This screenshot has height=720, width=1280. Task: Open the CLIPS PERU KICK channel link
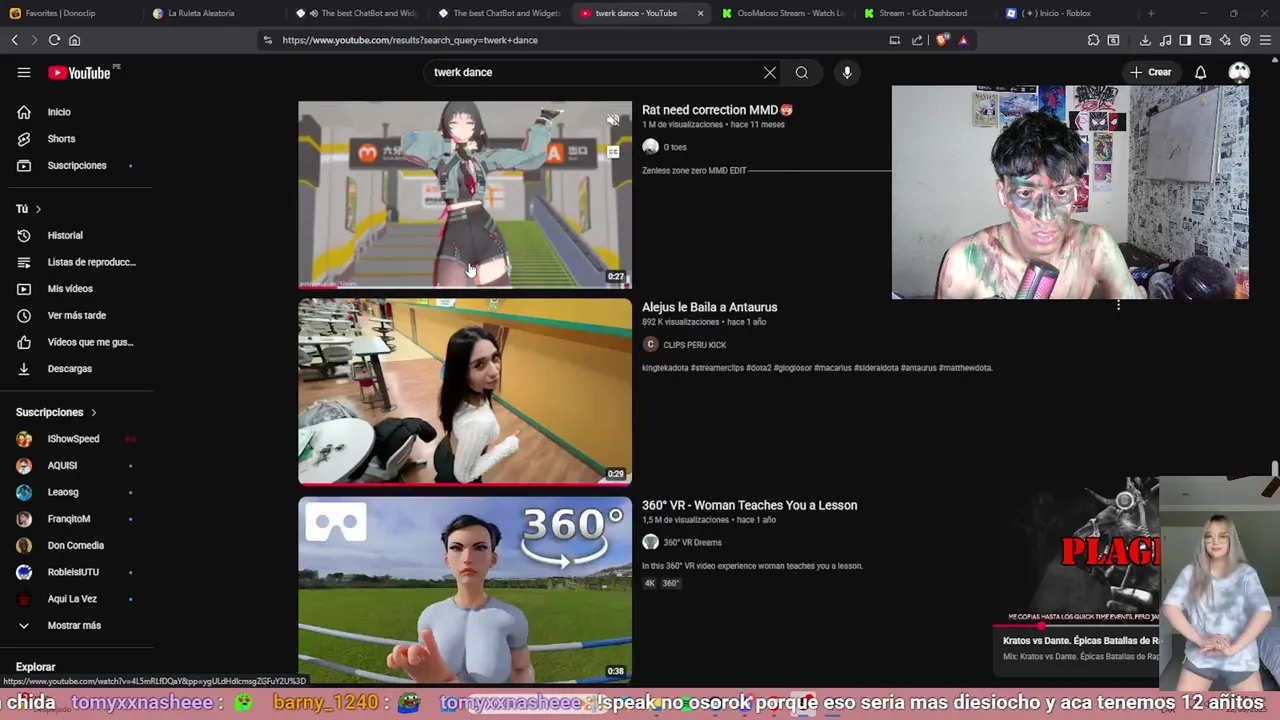(694, 345)
